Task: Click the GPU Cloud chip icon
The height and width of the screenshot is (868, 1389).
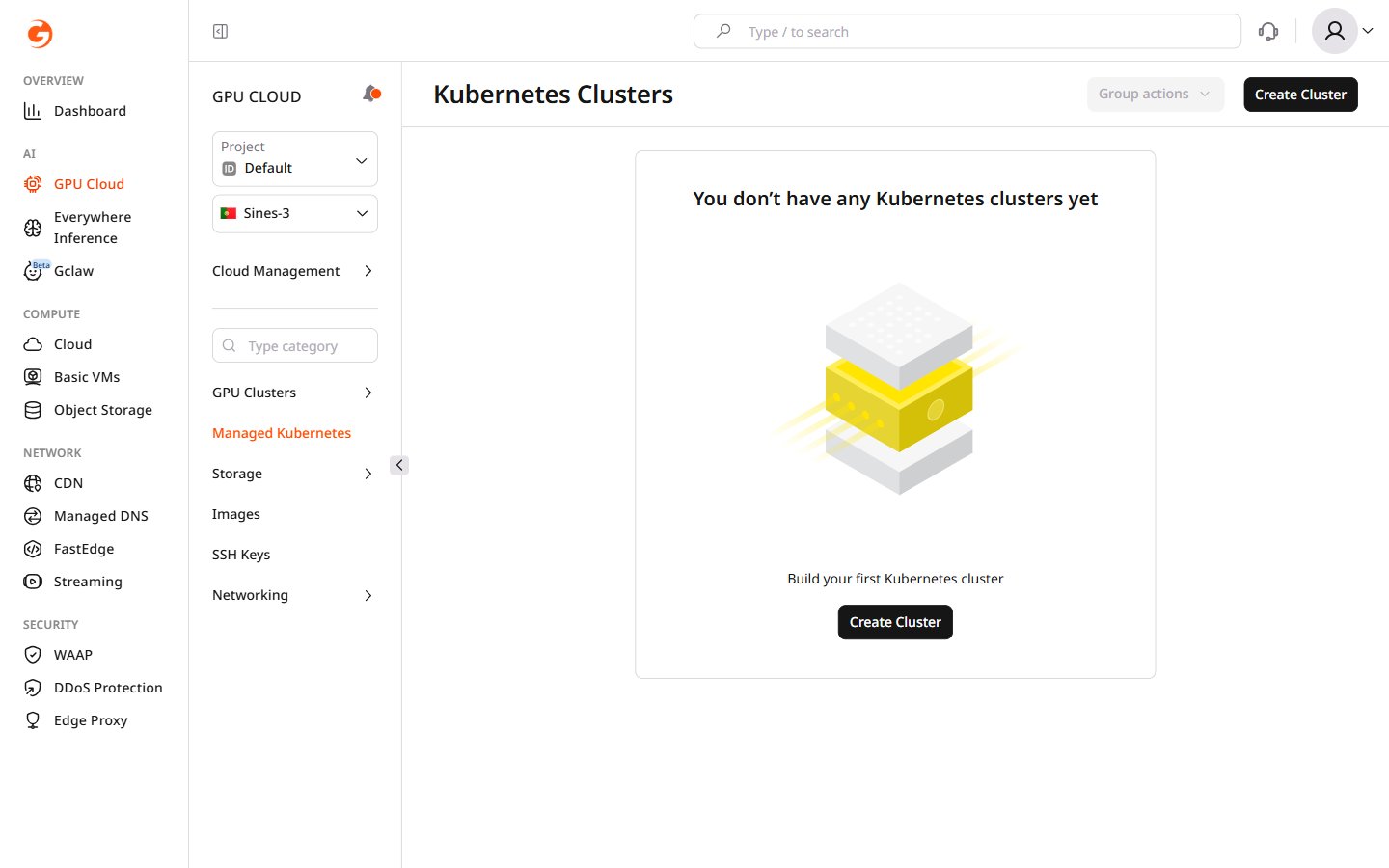Action: 33,184
